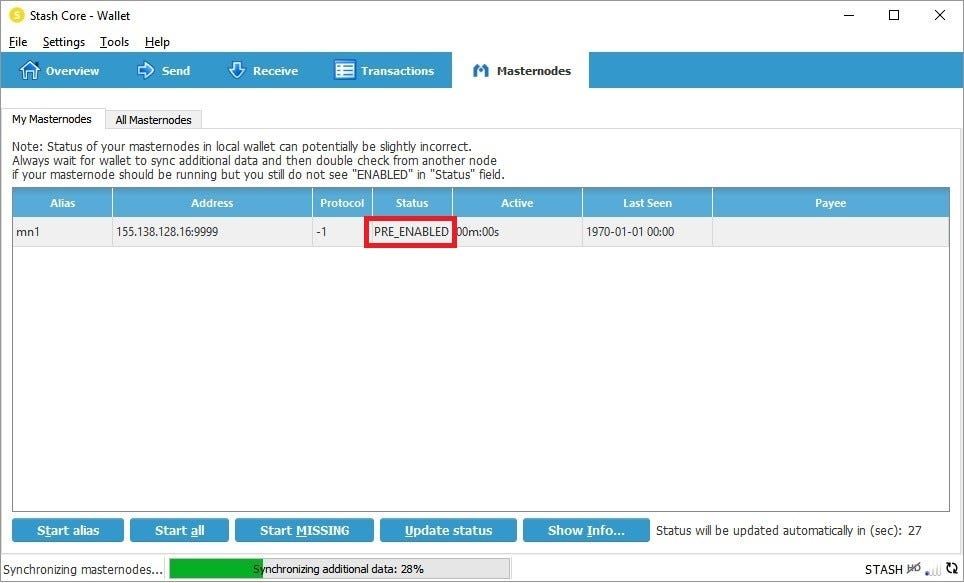Image resolution: width=964 pixels, height=583 pixels.
Task: Open the Transactions page label
Action: [398, 71]
